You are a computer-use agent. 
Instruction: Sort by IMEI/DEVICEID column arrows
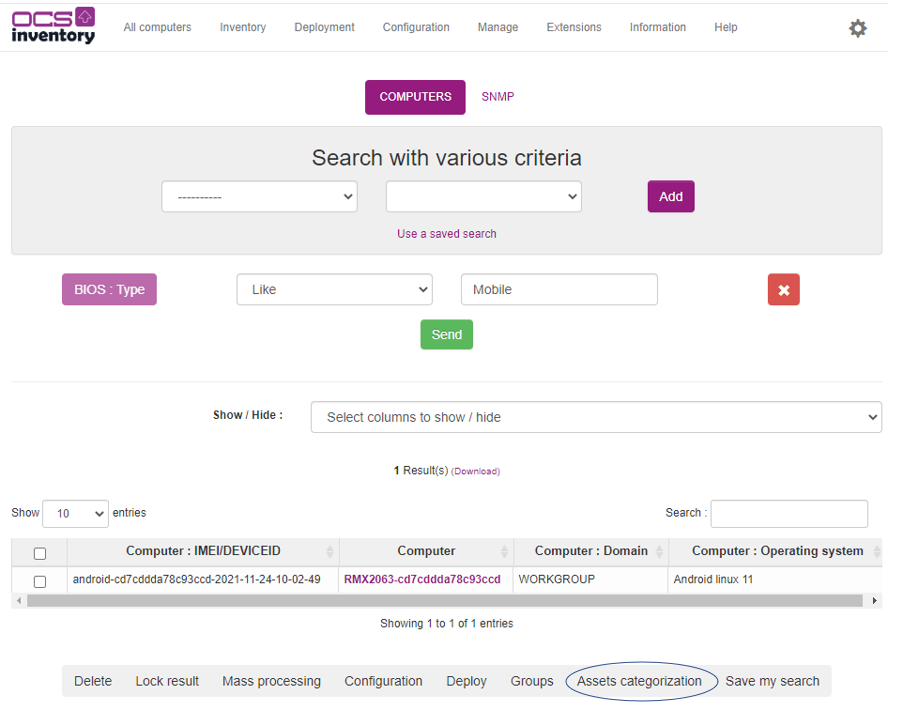(329, 552)
